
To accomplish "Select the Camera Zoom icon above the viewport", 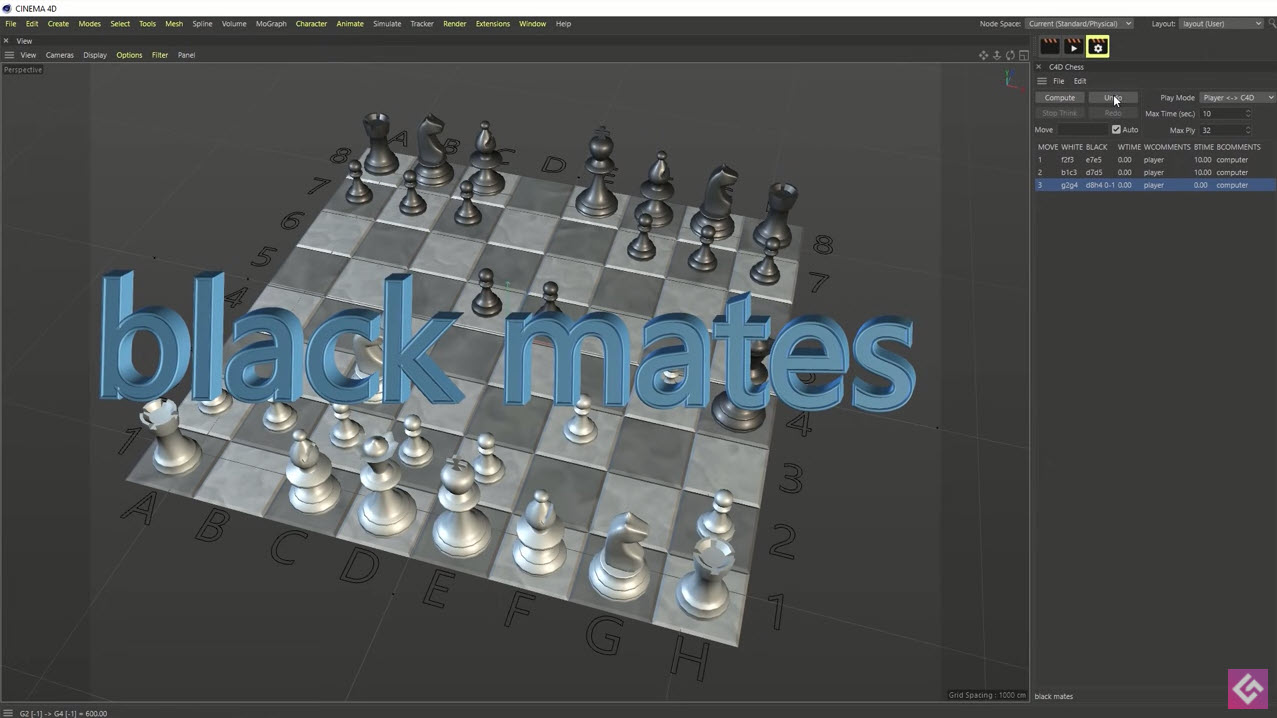I will click(996, 55).
